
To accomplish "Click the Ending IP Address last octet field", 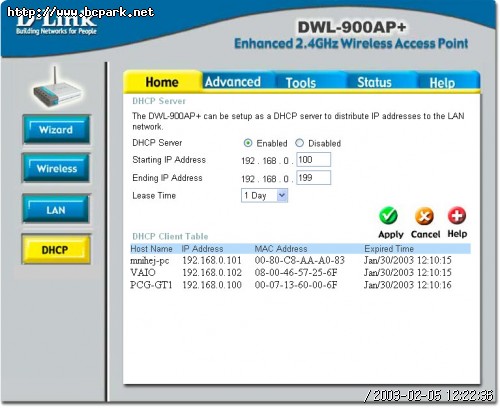I will click(313, 177).
